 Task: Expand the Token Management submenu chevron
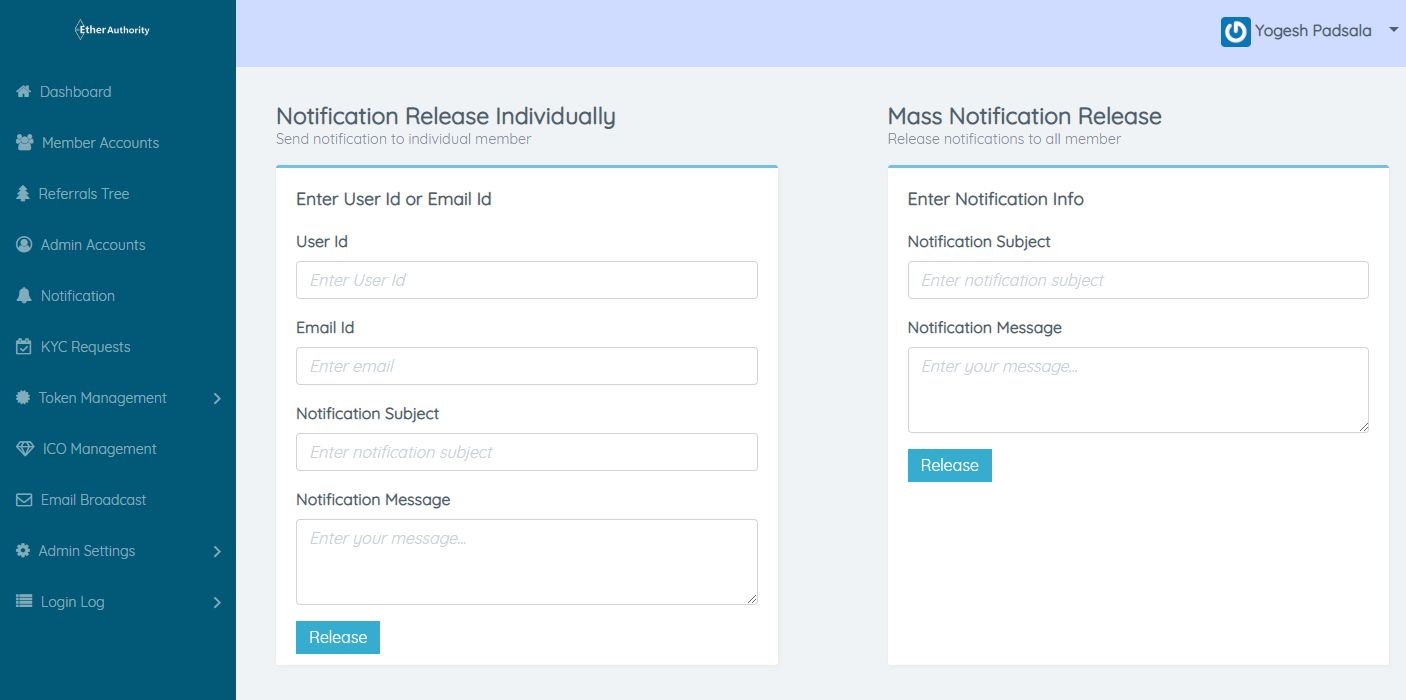[x=217, y=399]
